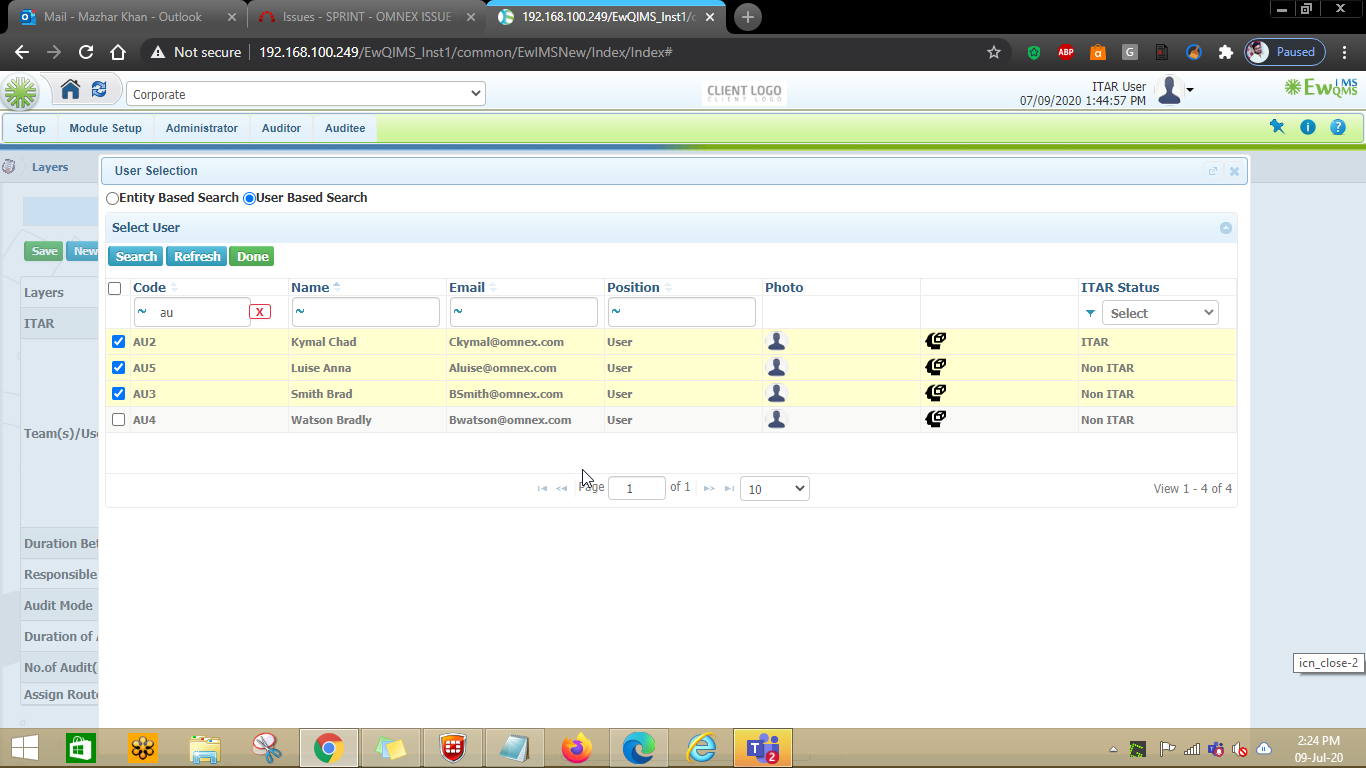Viewport: 1366px width, 768px height.
Task: Open the Auditee menu
Action: [x=345, y=128]
